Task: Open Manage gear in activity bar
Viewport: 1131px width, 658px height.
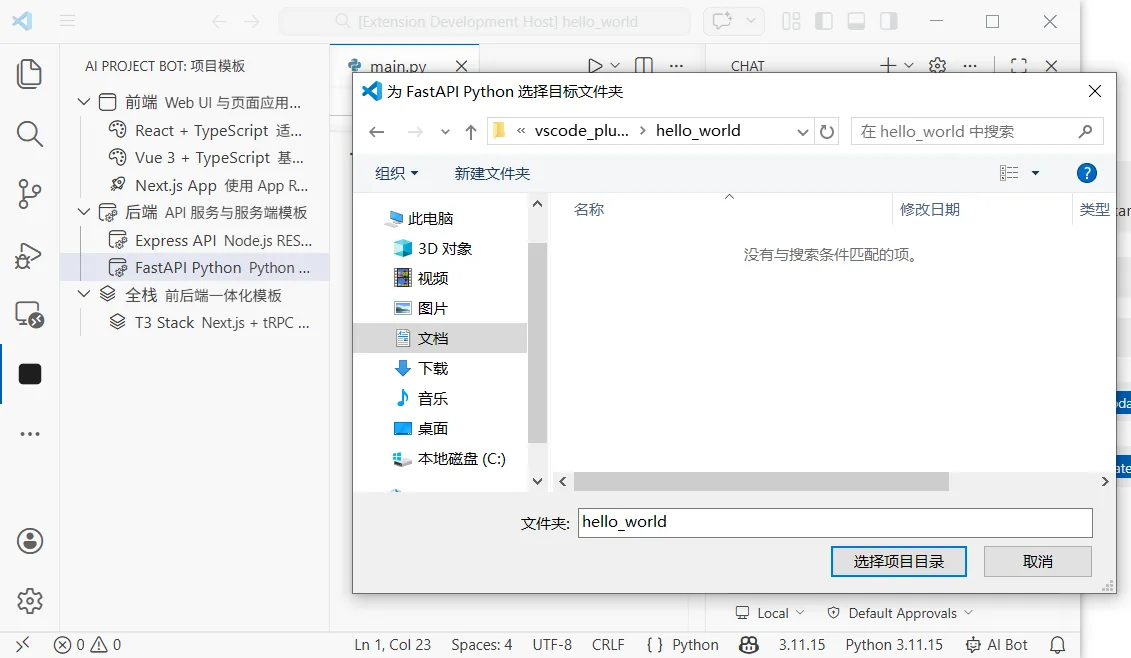Action: 30,600
